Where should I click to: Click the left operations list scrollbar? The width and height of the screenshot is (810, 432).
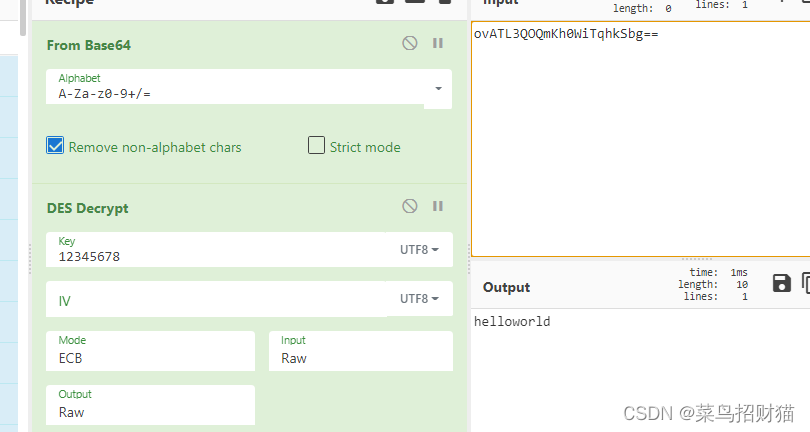23,18
